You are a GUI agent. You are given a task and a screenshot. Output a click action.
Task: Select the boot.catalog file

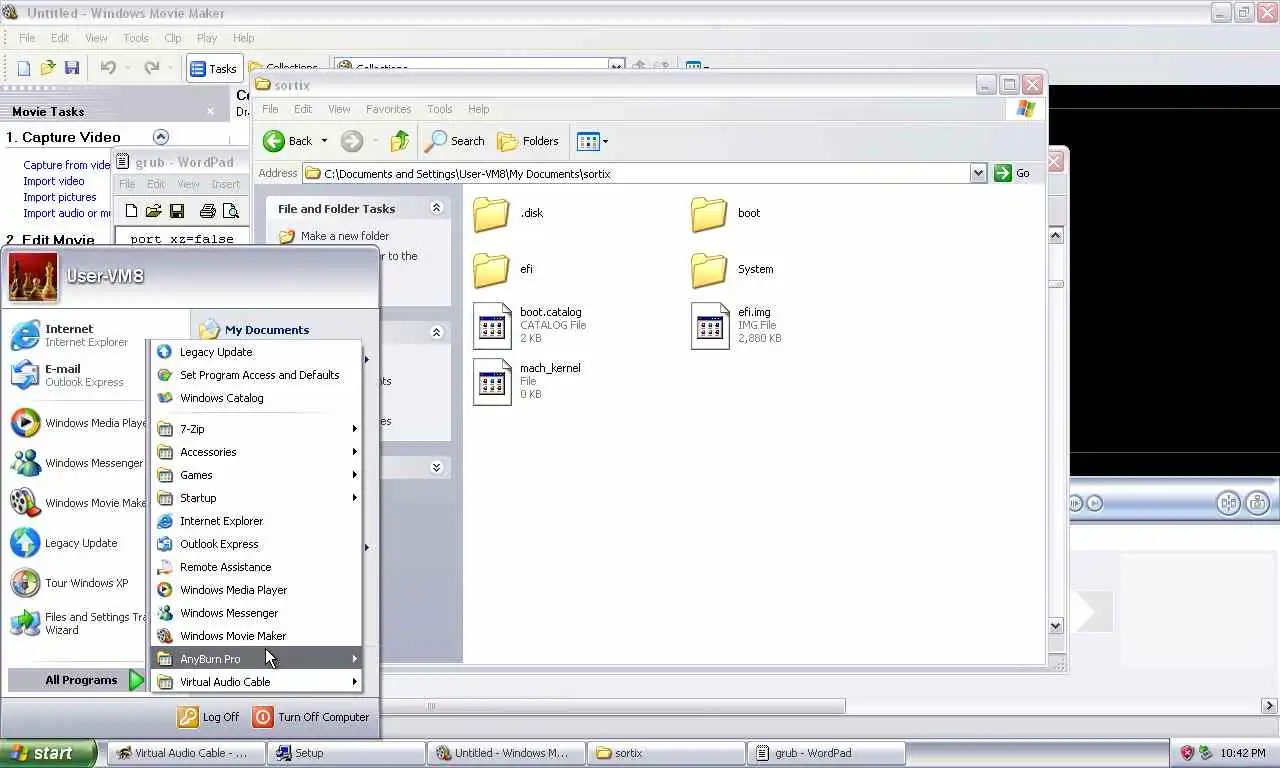[x=528, y=325]
